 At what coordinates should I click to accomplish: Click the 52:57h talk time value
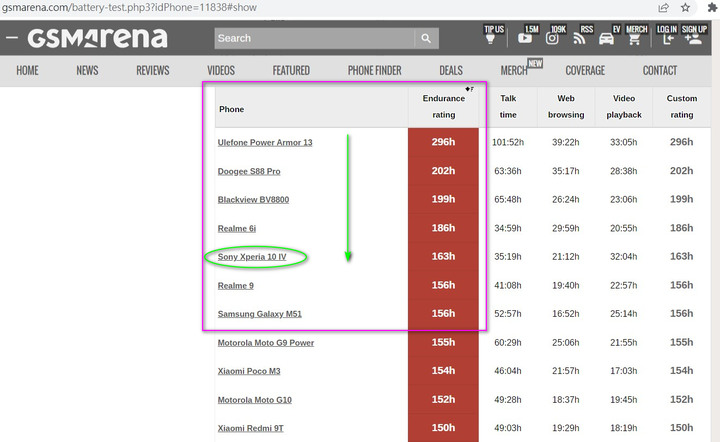coord(508,314)
